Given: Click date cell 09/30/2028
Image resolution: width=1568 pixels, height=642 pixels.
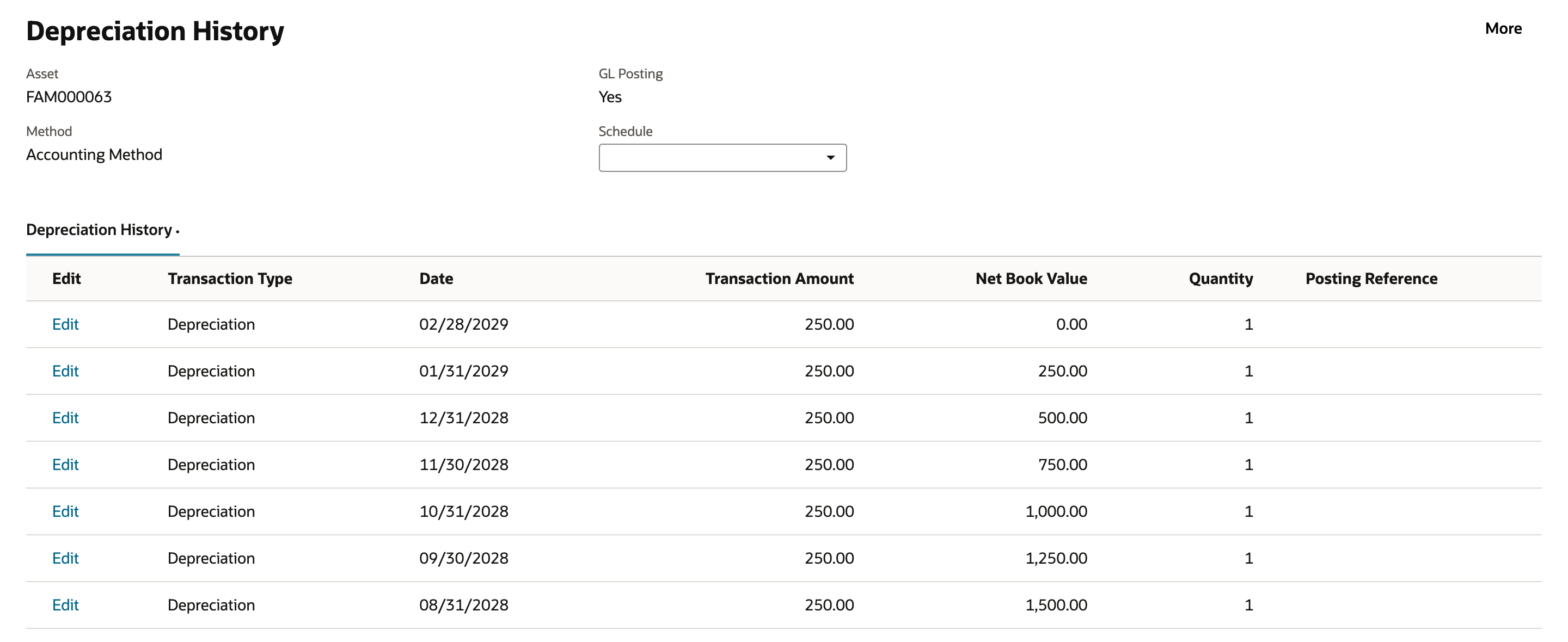Looking at the screenshot, I should click(464, 559).
